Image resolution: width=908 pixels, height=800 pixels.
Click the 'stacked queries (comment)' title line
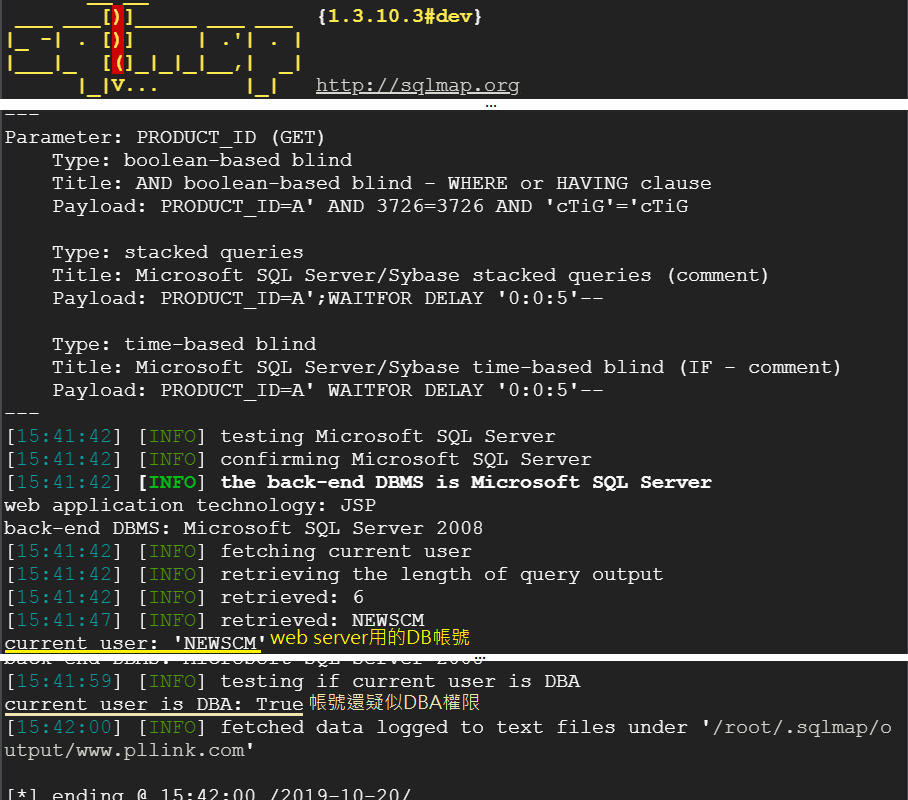[411, 276]
